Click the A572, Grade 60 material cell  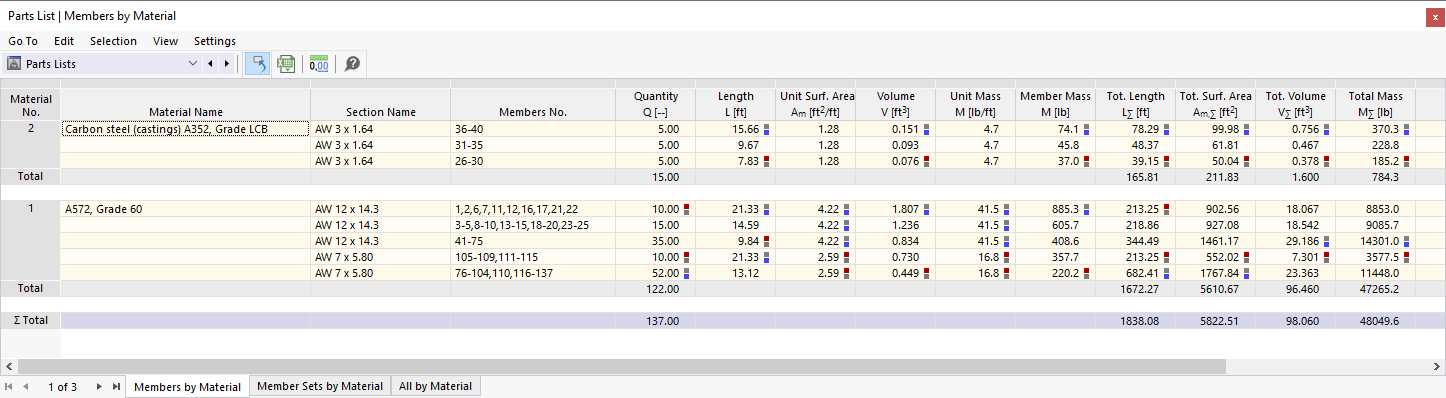[186, 209]
